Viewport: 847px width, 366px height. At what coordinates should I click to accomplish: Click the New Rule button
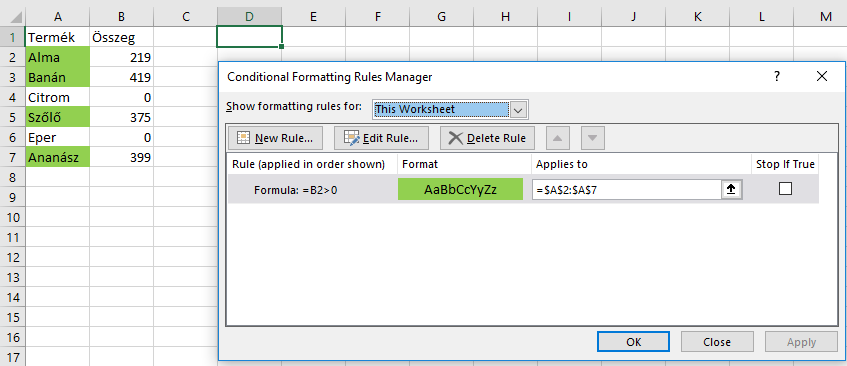(275, 138)
